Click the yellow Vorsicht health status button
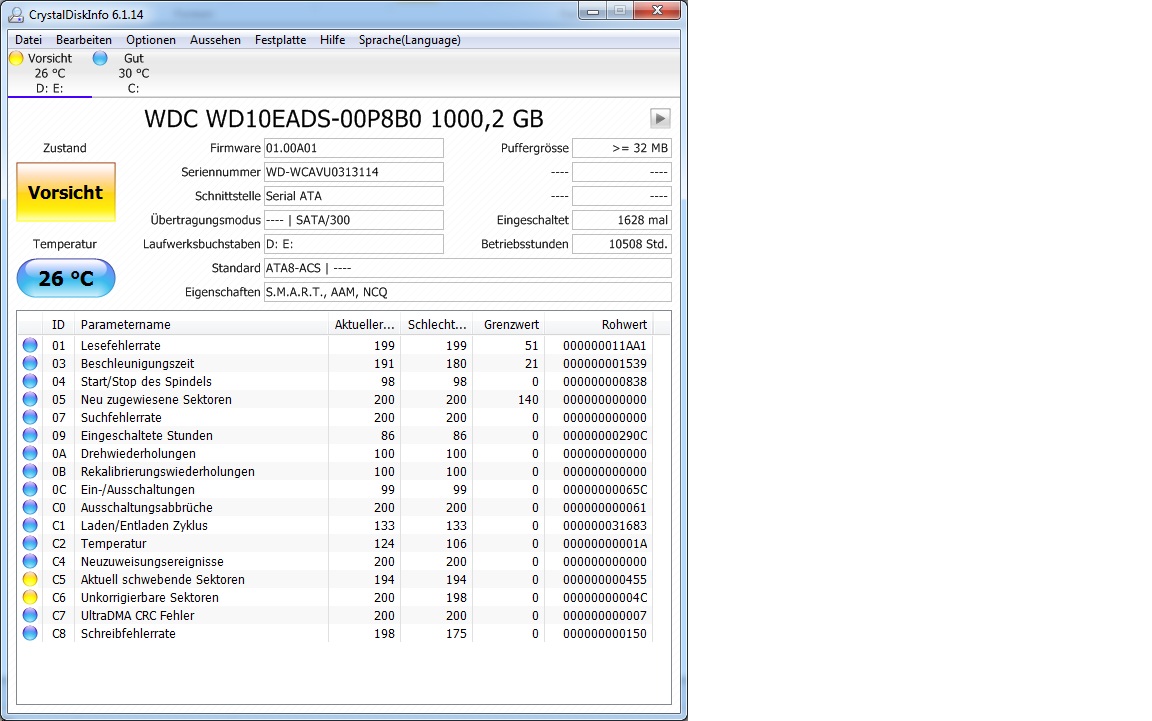This screenshot has width=1152, height=721. [66, 193]
